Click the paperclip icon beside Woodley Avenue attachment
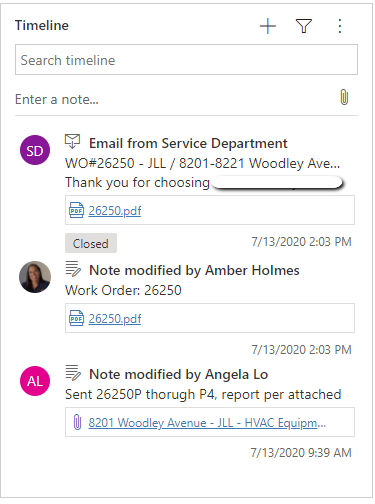The image size is (375, 504). click(x=77, y=422)
